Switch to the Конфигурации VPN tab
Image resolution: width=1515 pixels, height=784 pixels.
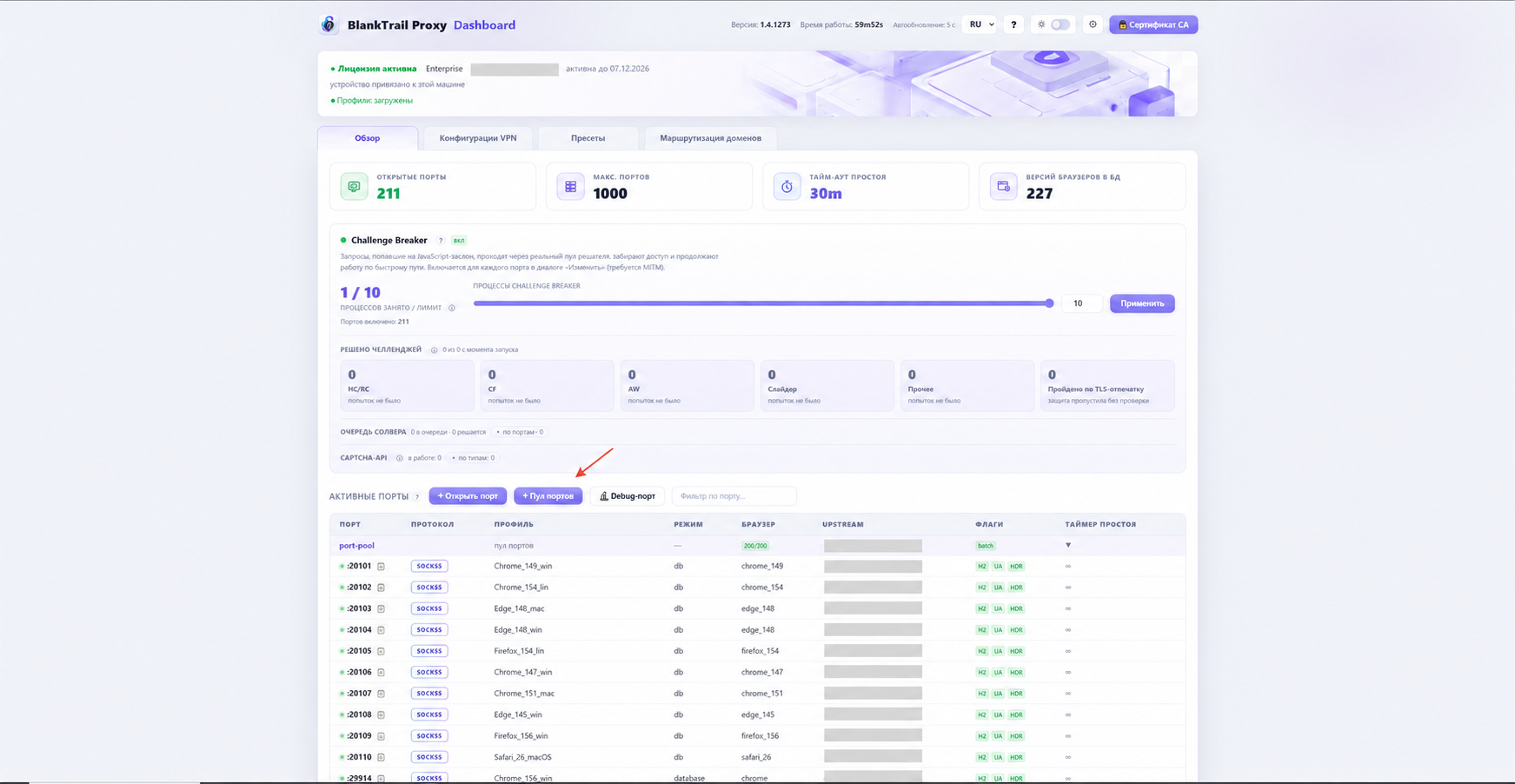coord(478,138)
